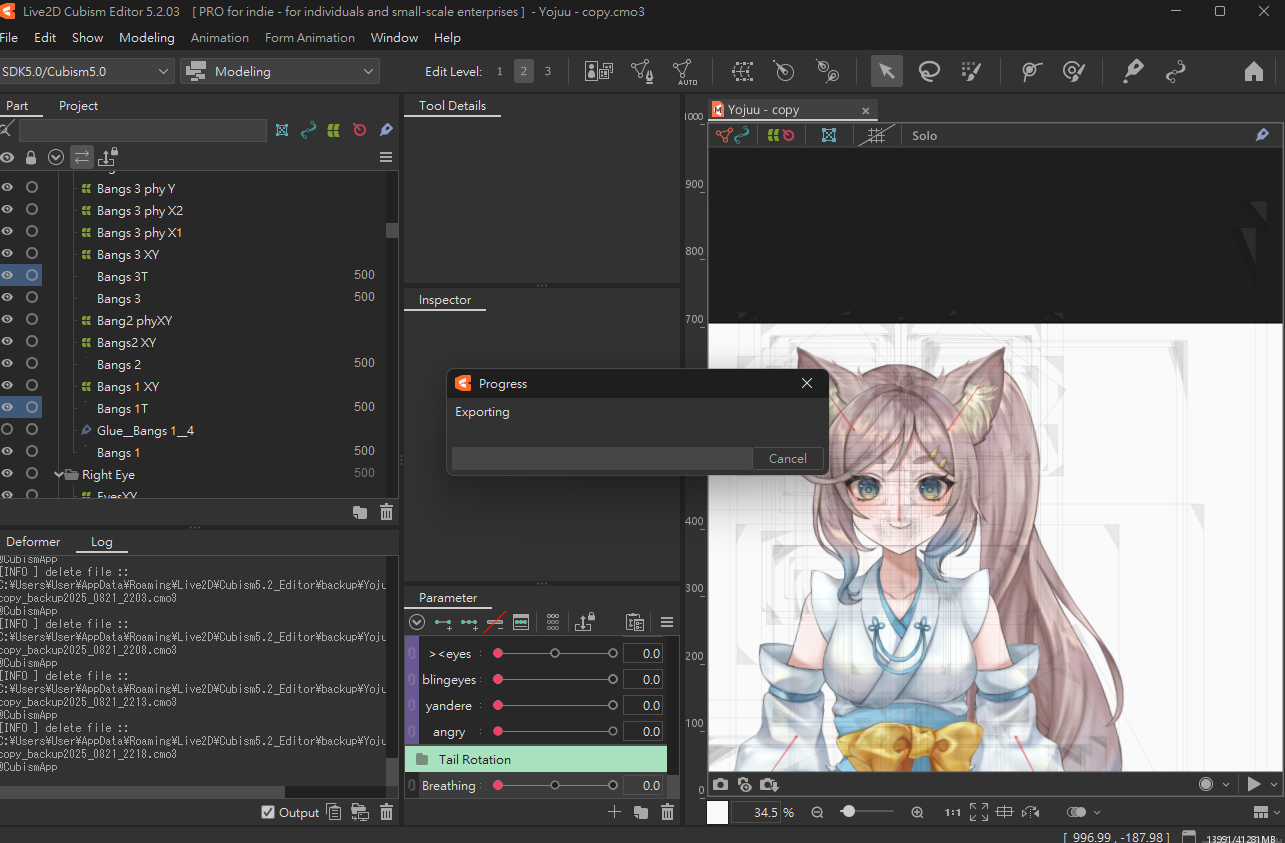
Task: Click the manual mesh edit tool
Action: click(x=642, y=71)
